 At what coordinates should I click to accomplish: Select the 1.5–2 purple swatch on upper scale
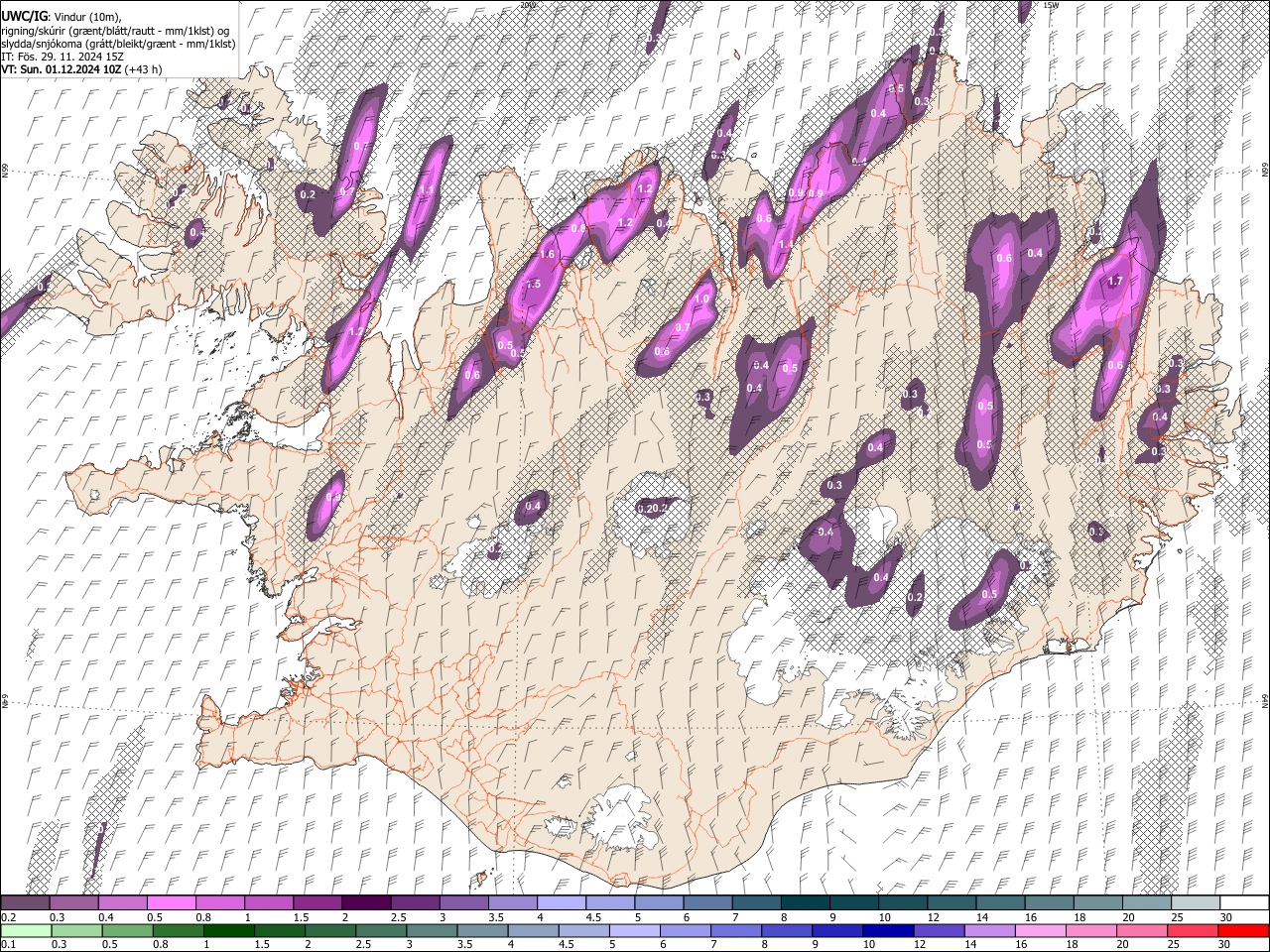pos(317,902)
